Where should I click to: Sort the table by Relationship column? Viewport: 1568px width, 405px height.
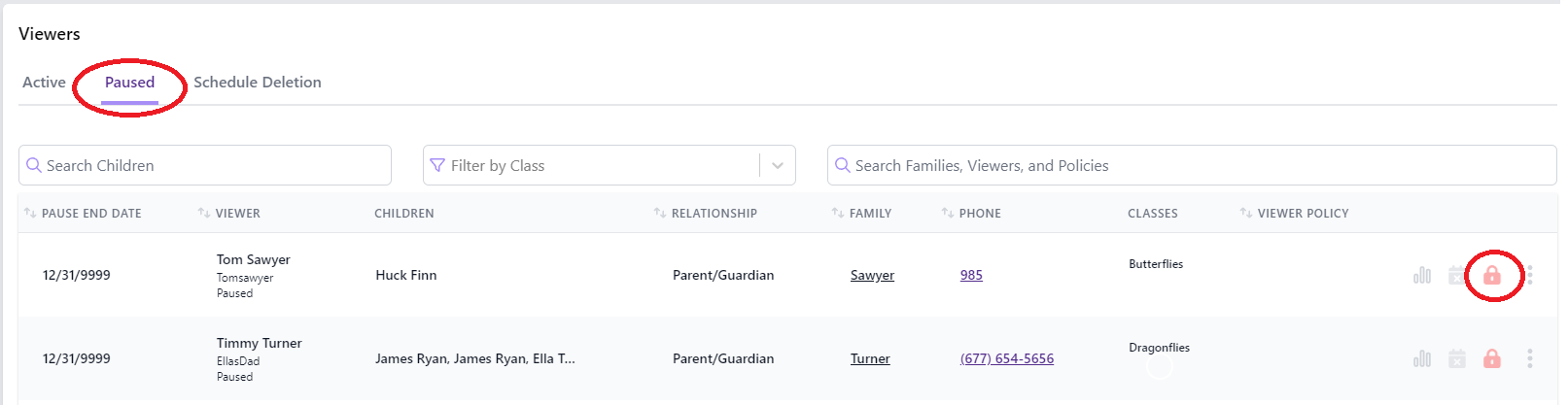706,213
